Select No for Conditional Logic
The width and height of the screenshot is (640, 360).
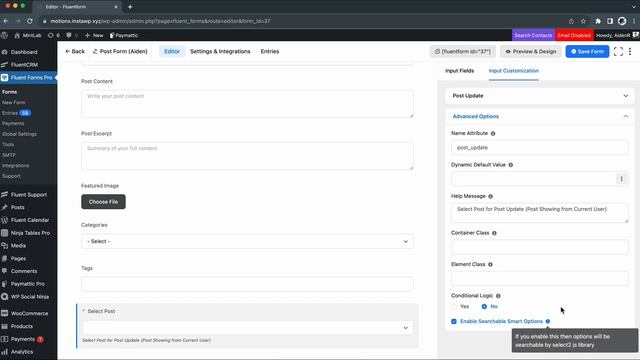click(x=484, y=307)
